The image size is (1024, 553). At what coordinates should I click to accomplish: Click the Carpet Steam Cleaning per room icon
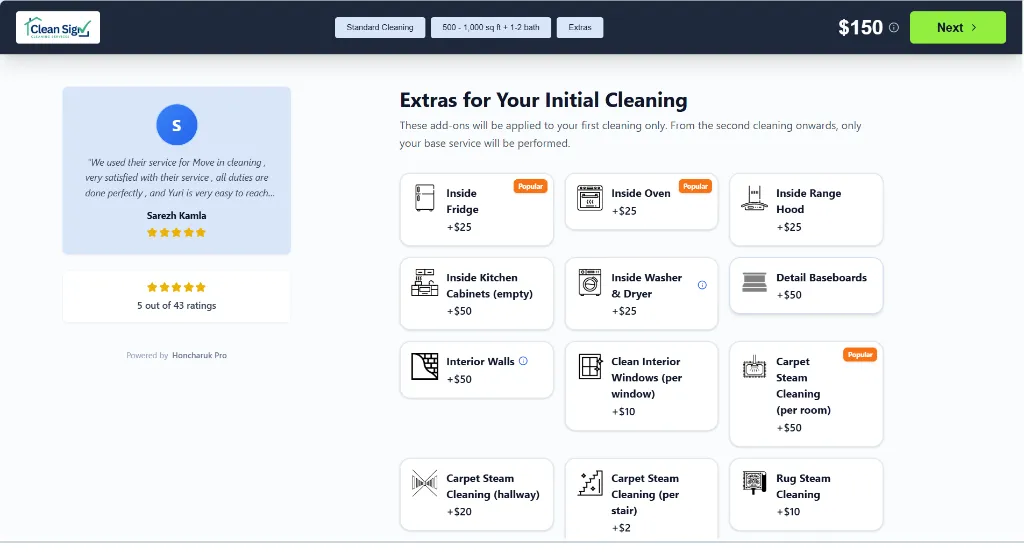754,367
